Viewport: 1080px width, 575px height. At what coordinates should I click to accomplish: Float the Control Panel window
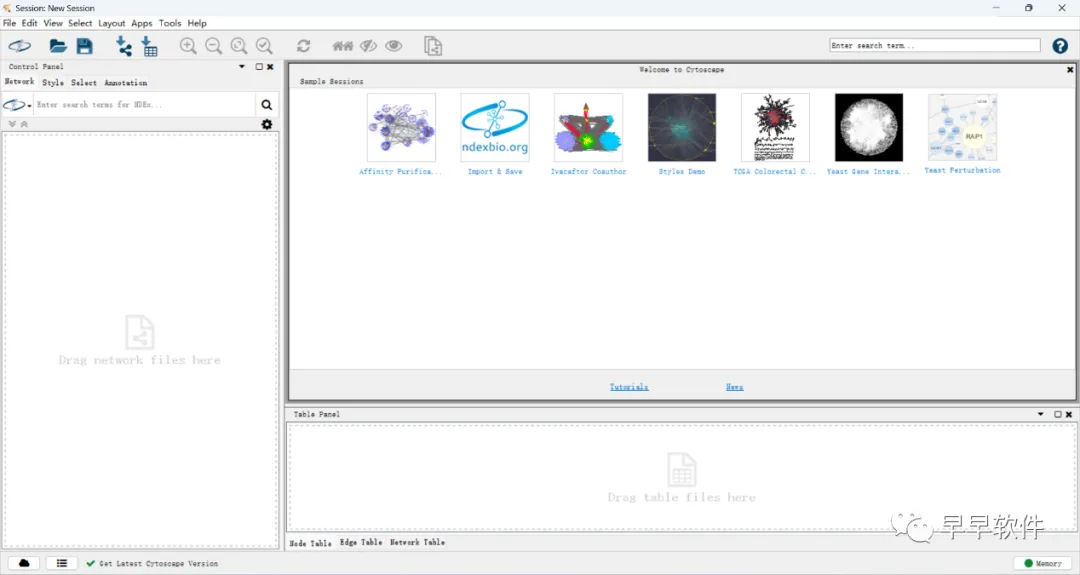259,67
